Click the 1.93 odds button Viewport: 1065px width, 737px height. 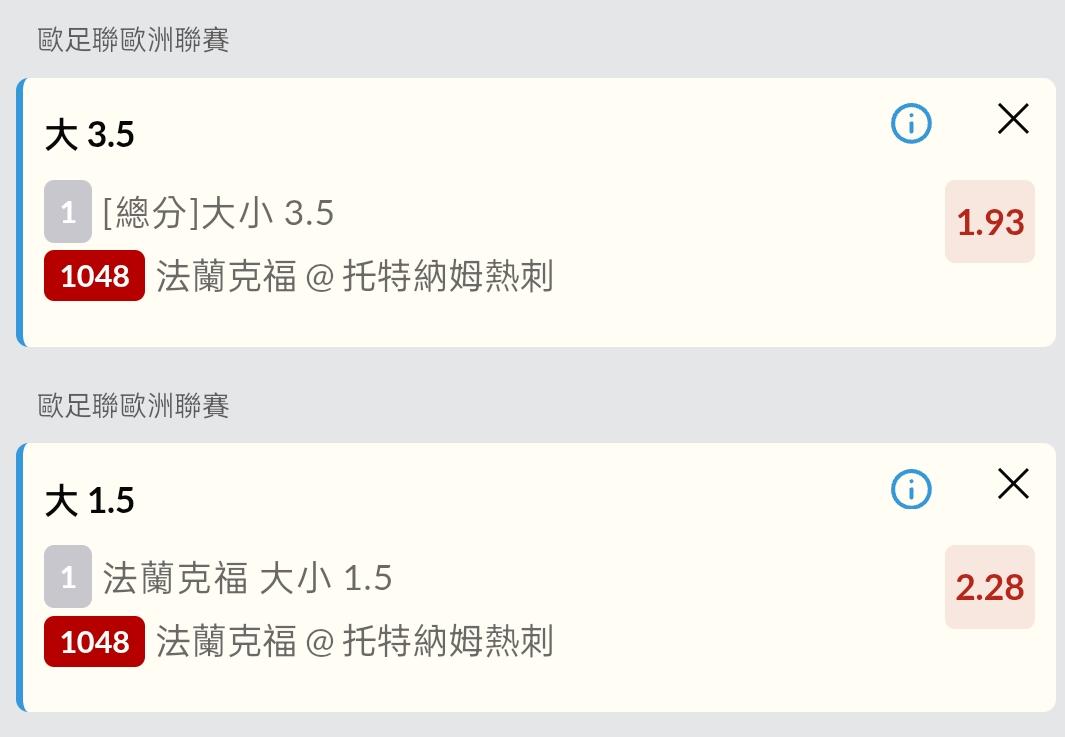(x=990, y=221)
